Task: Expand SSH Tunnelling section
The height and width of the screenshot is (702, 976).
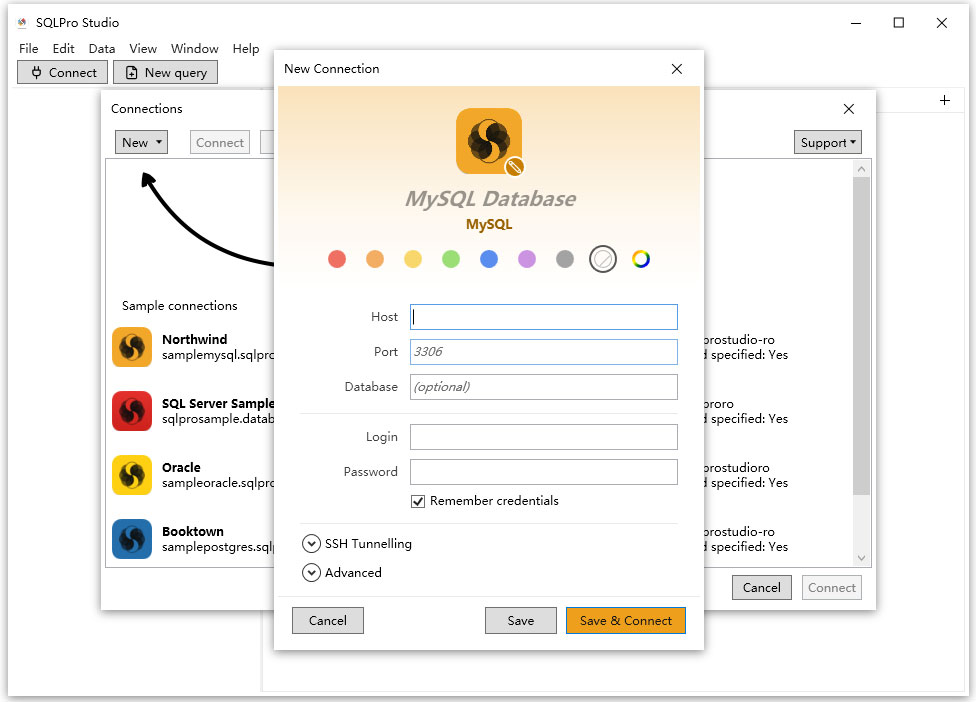Action: tap(311, 544)
